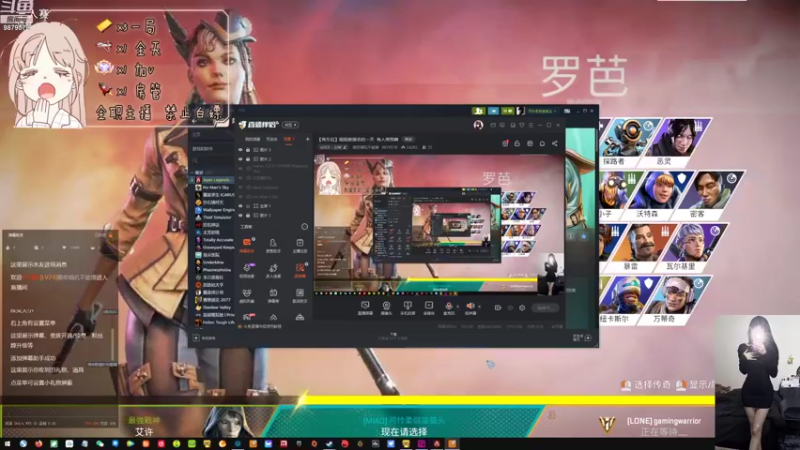Viewport: 800px width, 450px height.
Task: Toggle the lock on the 图片3 source
Action: click(248, 150)
